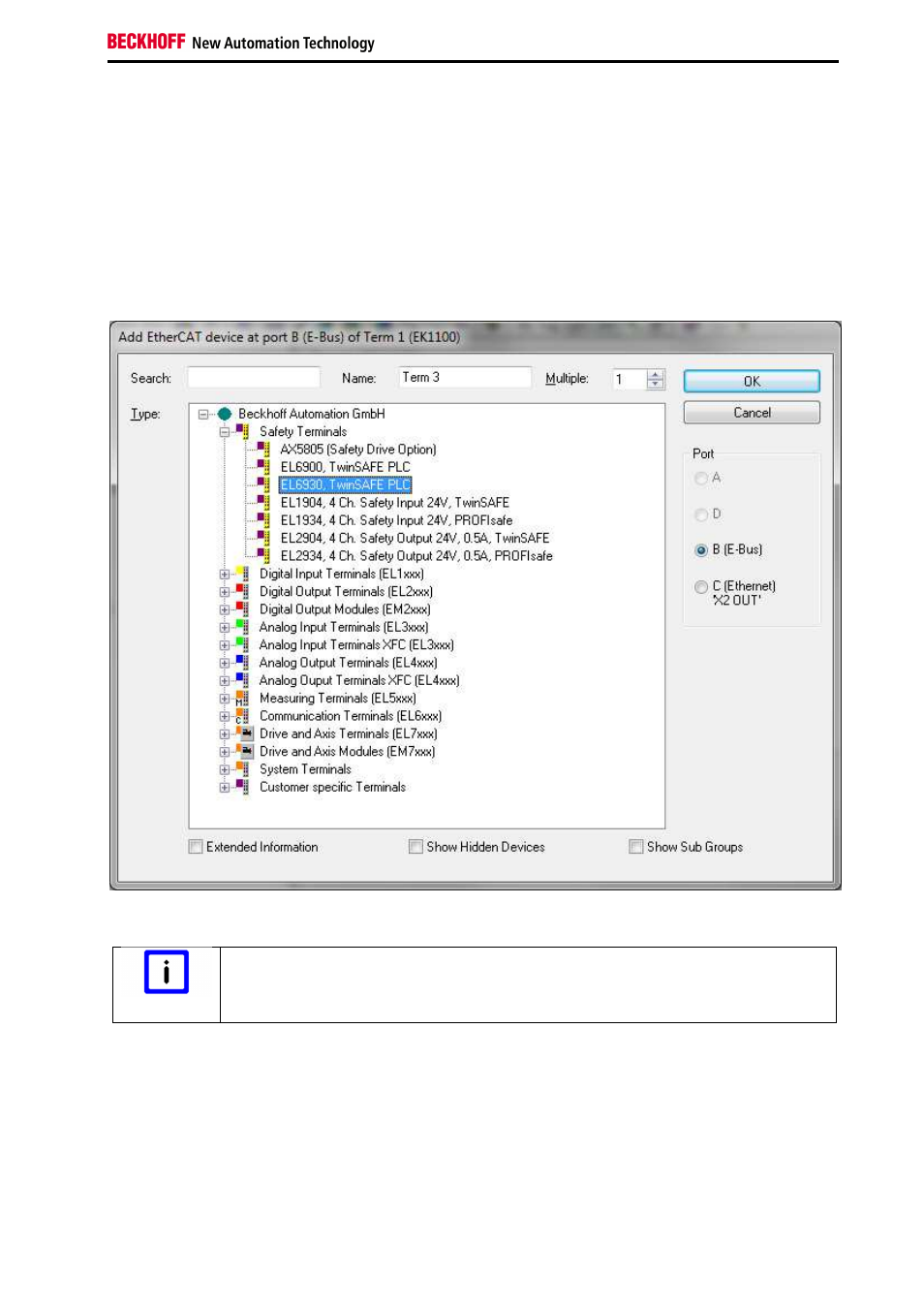Click the Analog Input Terminals (EL3xxx) icon

[x=242, y=627]
